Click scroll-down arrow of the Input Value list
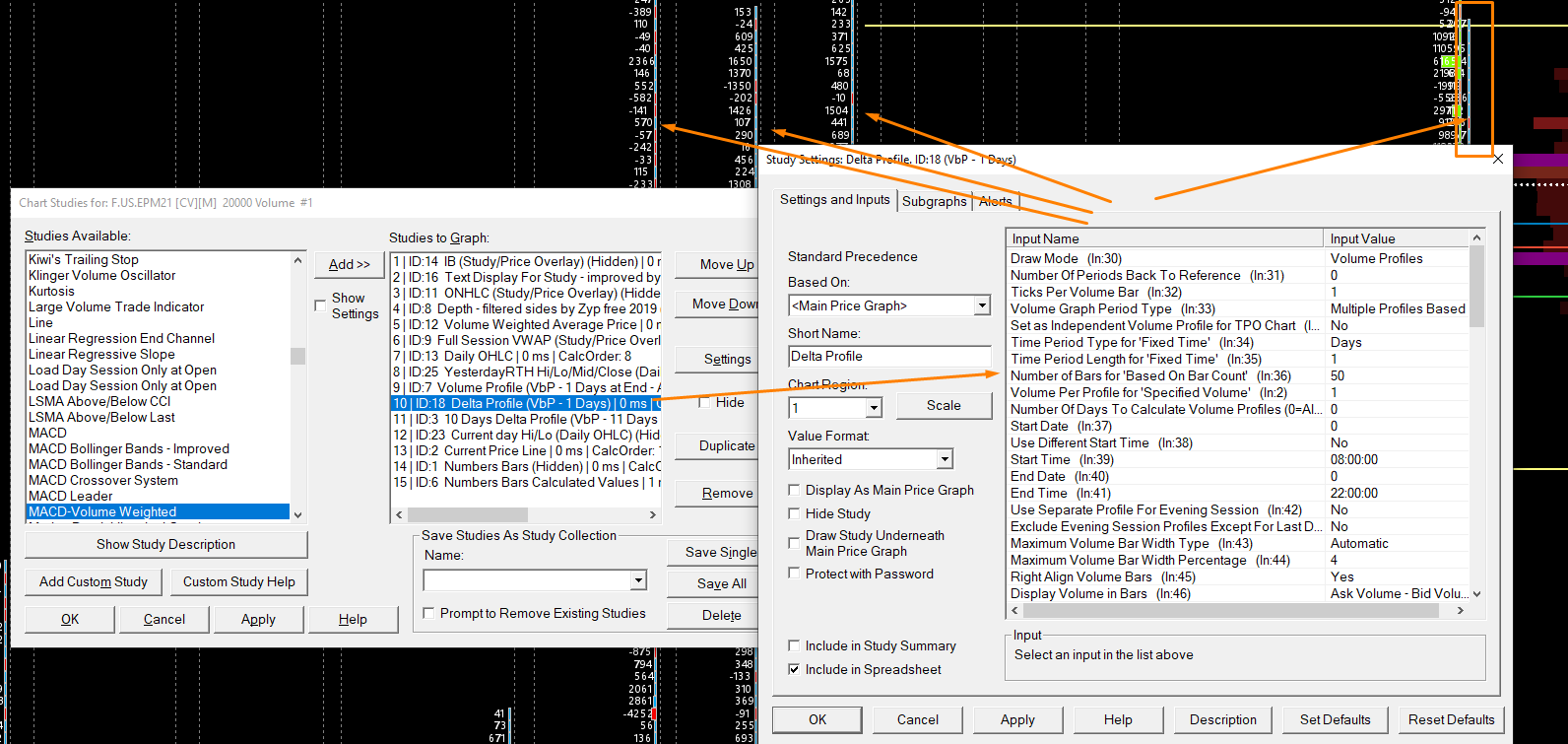 [1475, 594]
